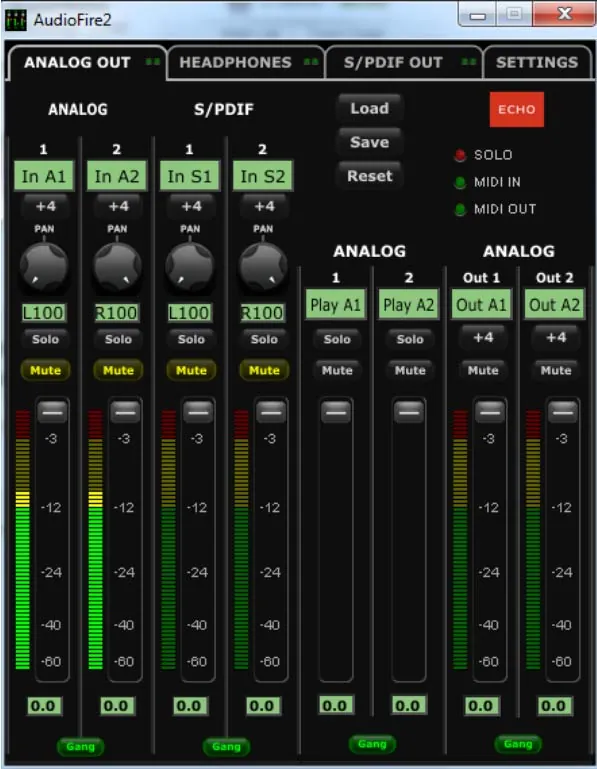Toggle the +4 level button for In A1
The width and height of the screenshot is (597, 769).
[x=45, y=206]
